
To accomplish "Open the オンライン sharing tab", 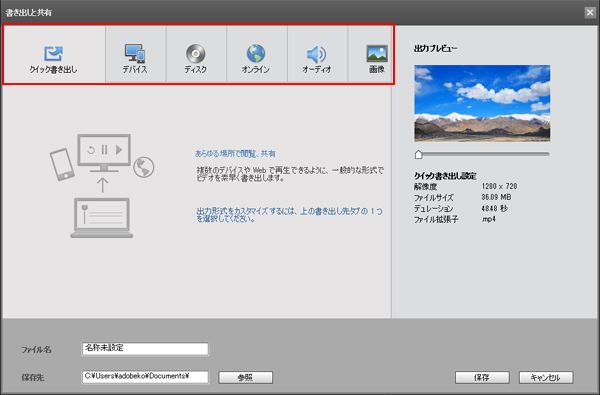I will click(x=256, y=54).
